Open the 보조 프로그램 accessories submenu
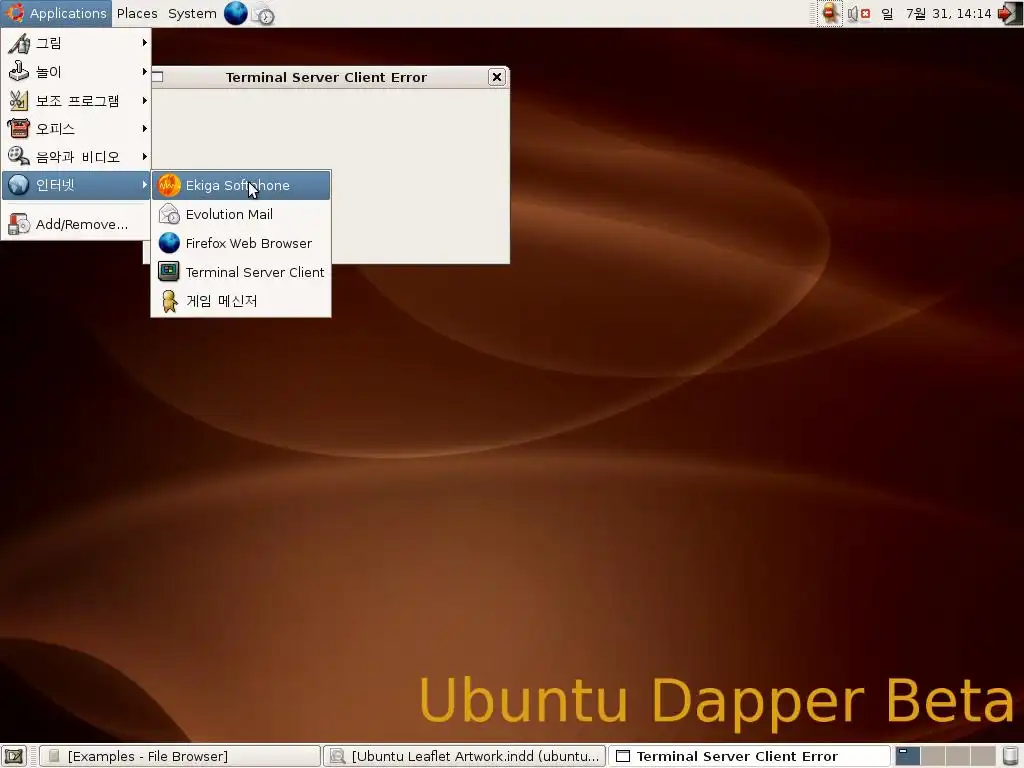 [77, 101]
